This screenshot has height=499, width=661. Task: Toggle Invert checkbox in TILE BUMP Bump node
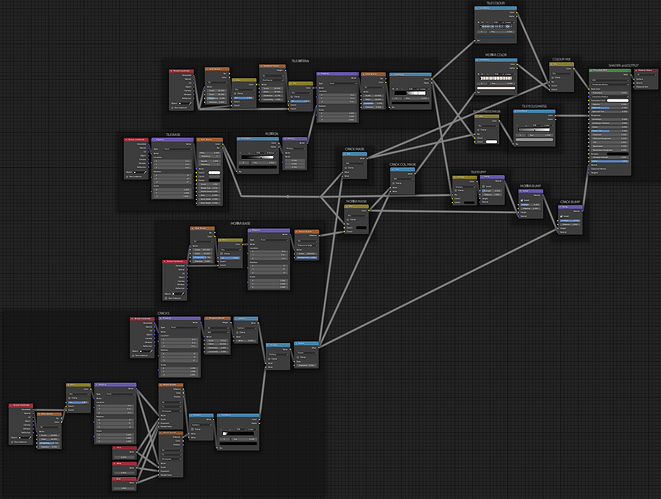[x=484, y=186]
